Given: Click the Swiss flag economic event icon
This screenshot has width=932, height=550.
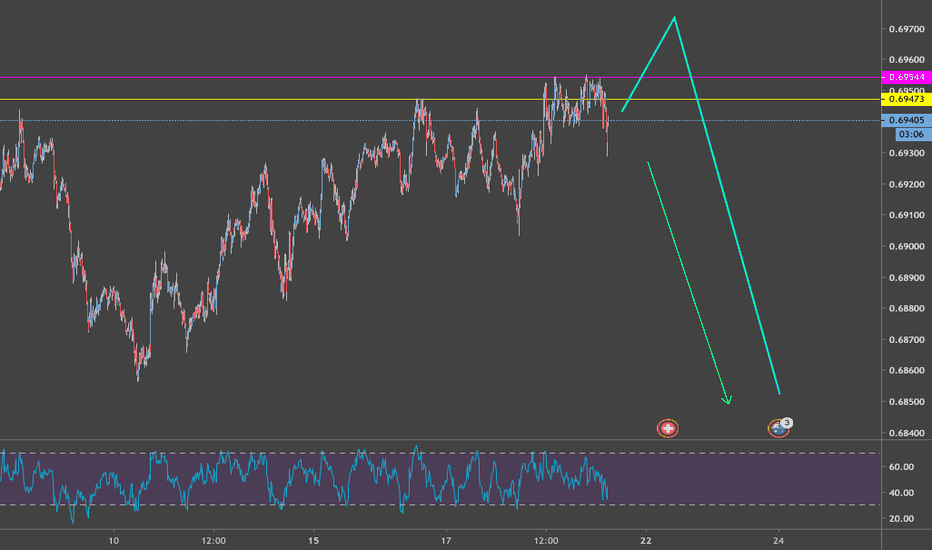Looking at the screenshot, I should (x=667, y=428).
